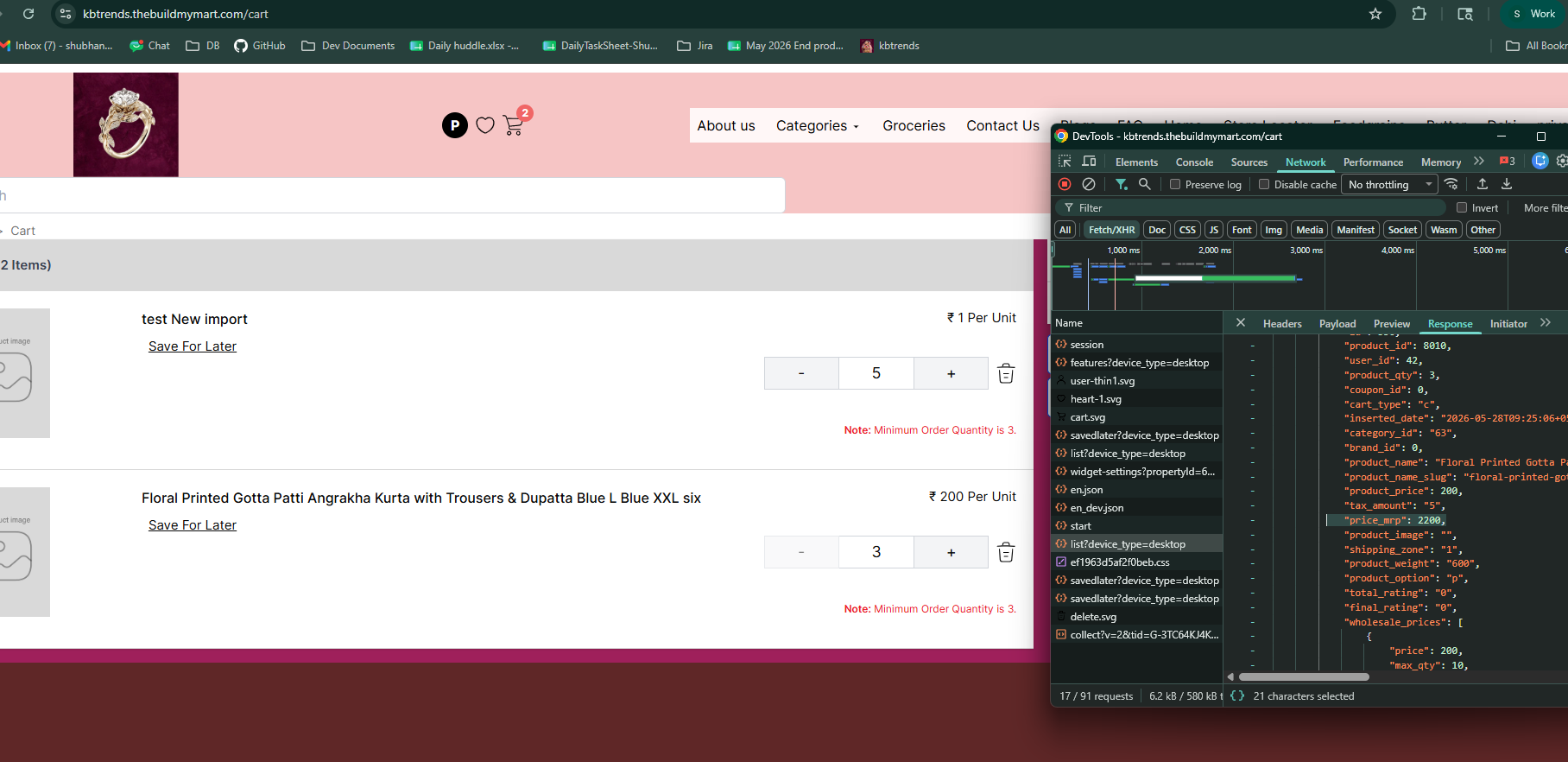Open the DevTools AI assistance icon
1568x762 pixels.
click(x=1540, y=161)
